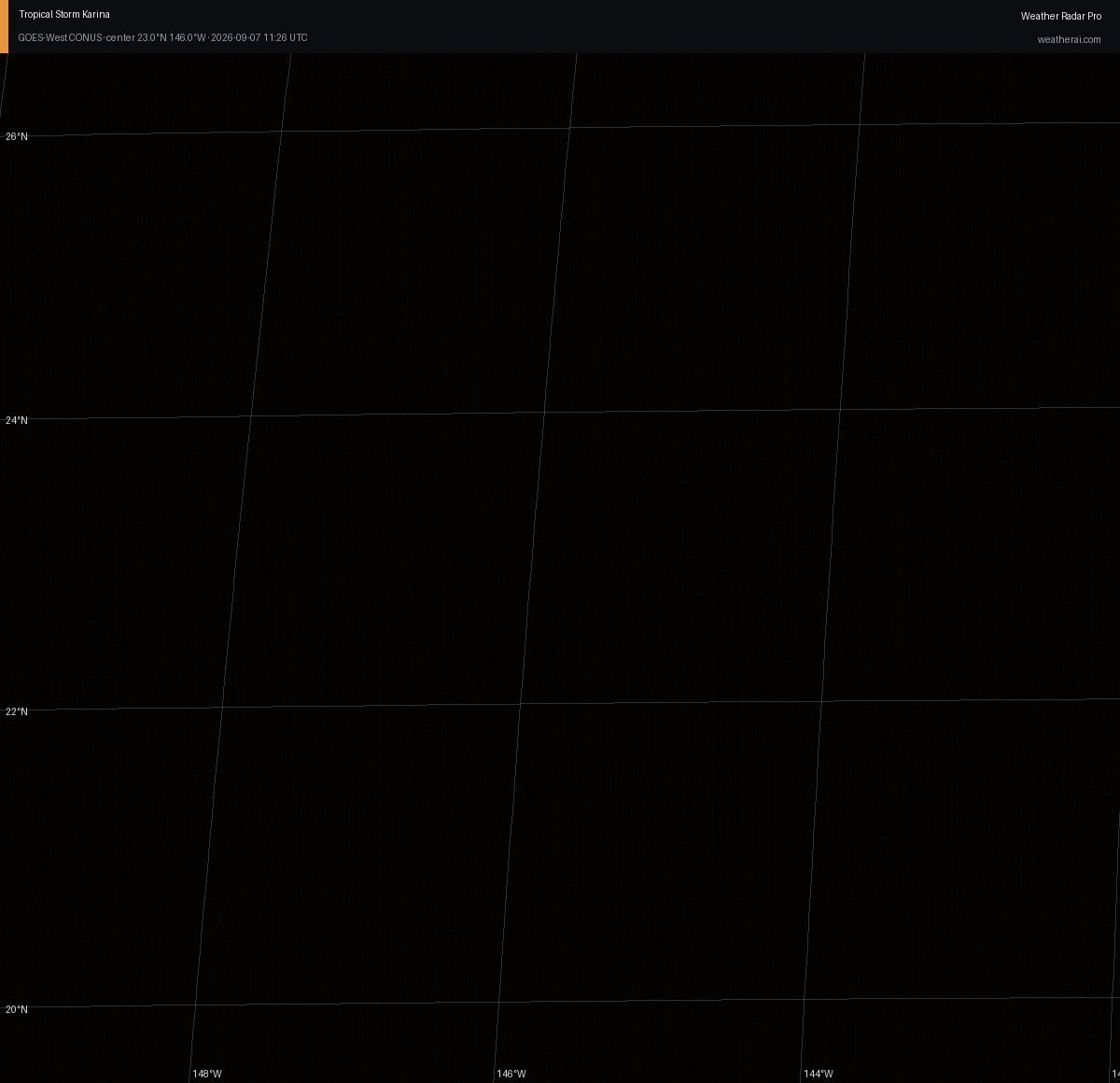Screen dimensions: 1120x1083
Task: Click the 24°N latitude label
Action: tap(17, 420)
